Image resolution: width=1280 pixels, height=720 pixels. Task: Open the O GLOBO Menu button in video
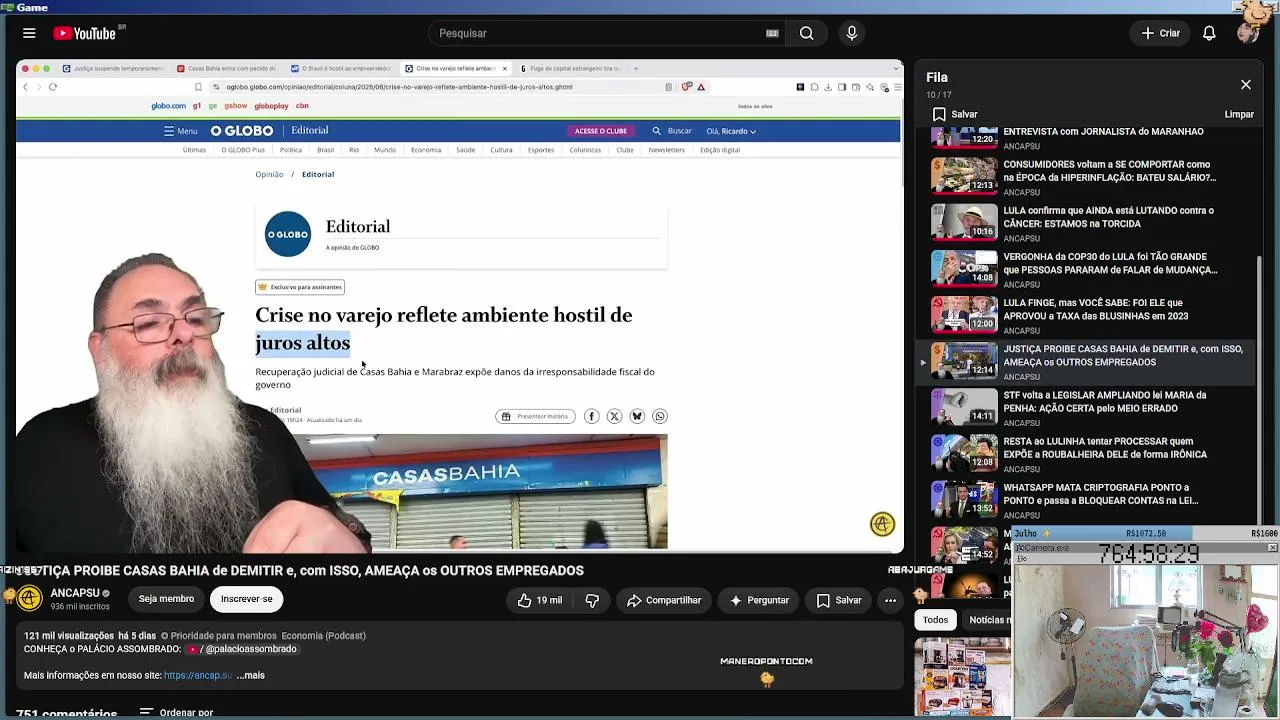coord(181,131)
